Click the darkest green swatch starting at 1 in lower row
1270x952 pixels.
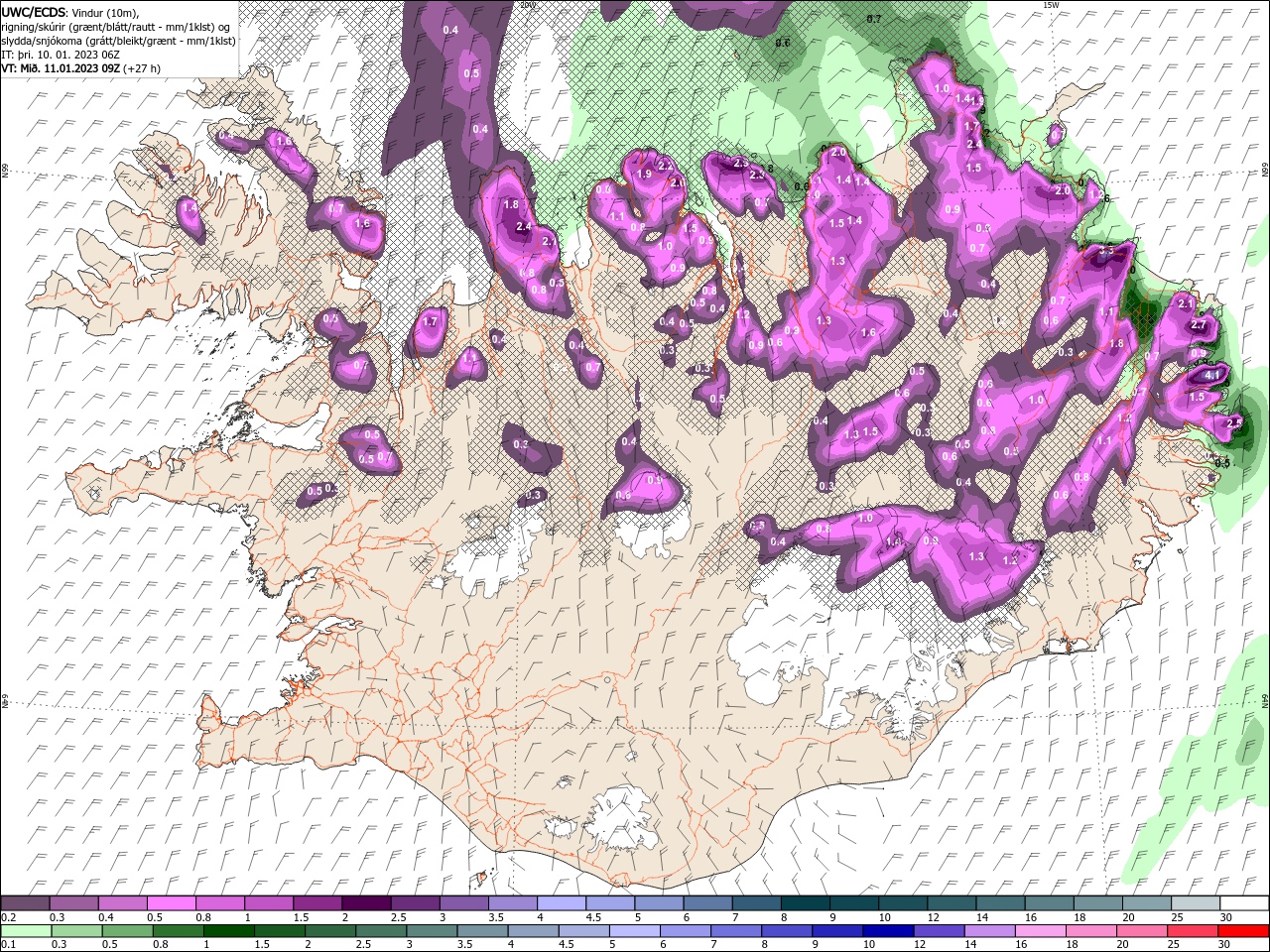pos(227,931)
